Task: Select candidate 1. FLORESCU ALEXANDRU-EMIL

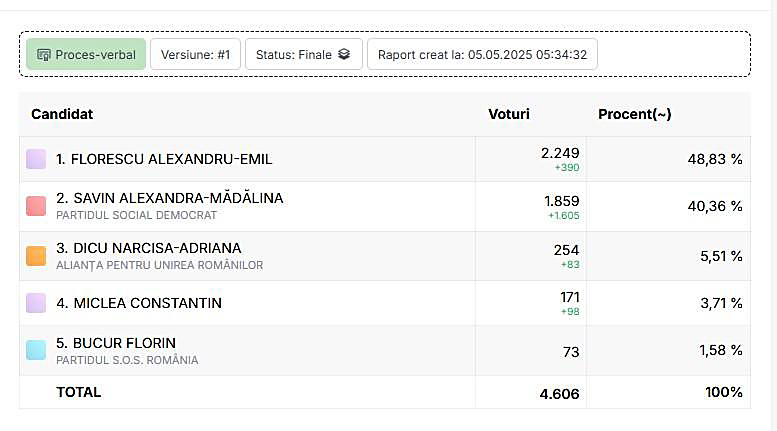Action: 164,159
